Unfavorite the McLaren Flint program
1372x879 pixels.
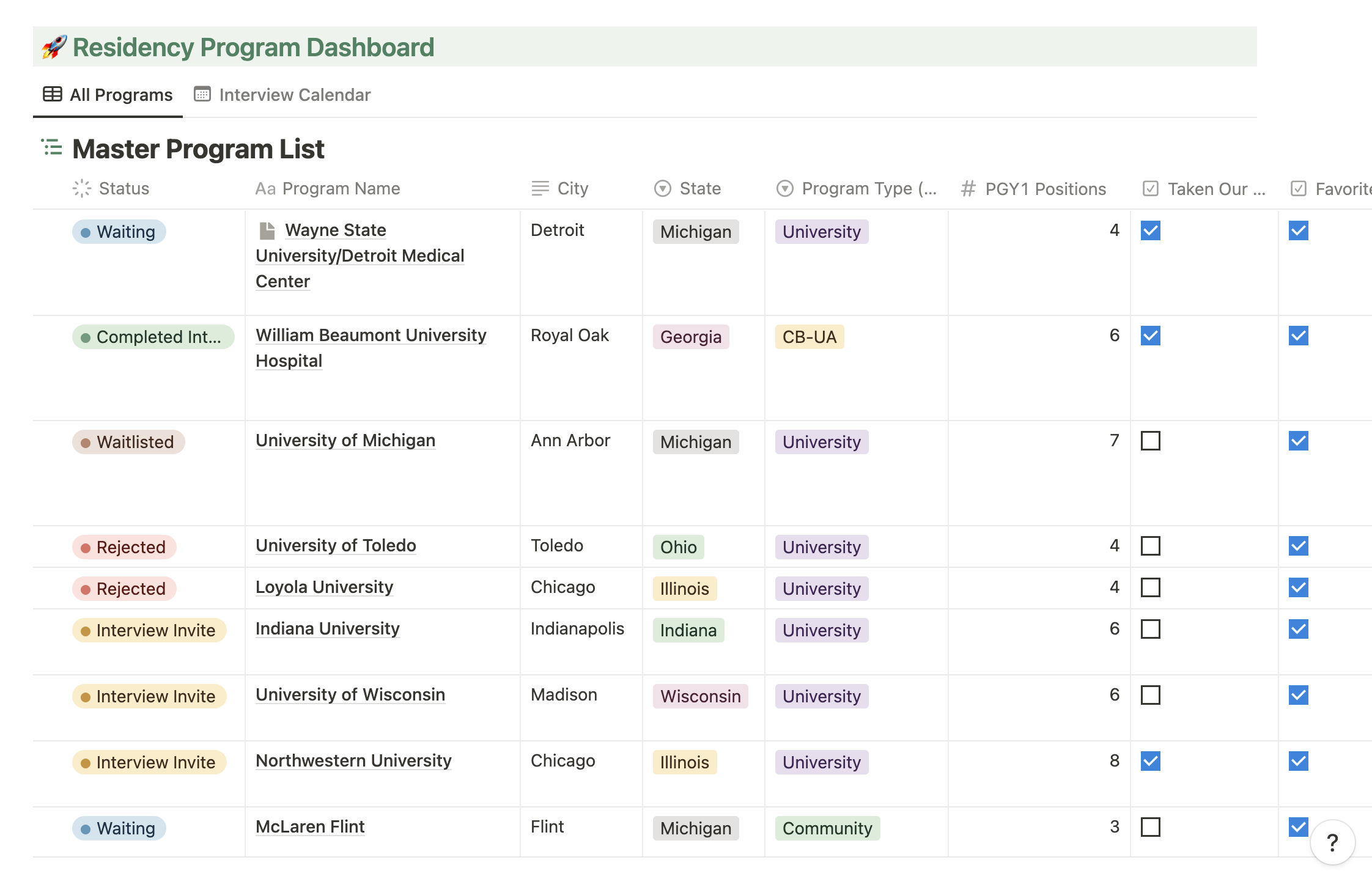1299,827
